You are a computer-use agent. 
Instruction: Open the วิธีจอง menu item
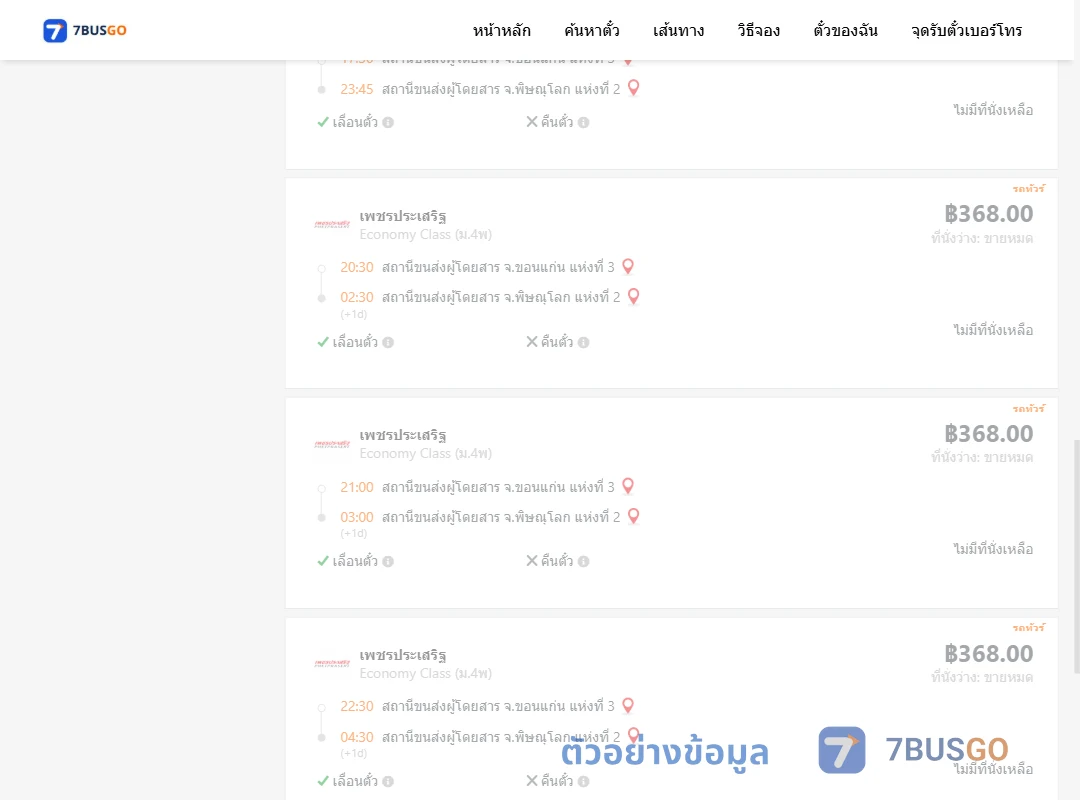coord(758,30)
